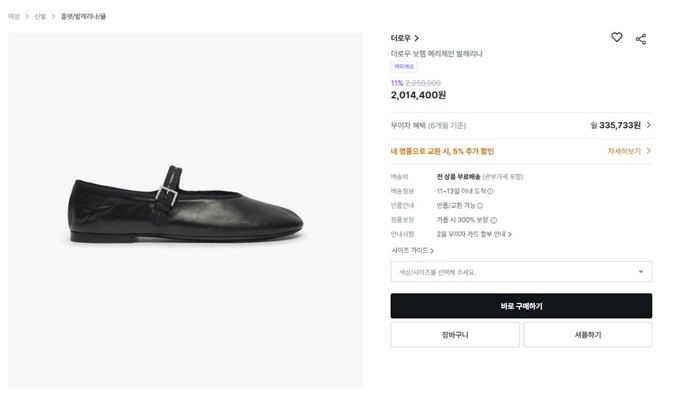Add item with 장바구니 button
The width and height of the screenshot is (700, 405).
click(x=455, y=335)
